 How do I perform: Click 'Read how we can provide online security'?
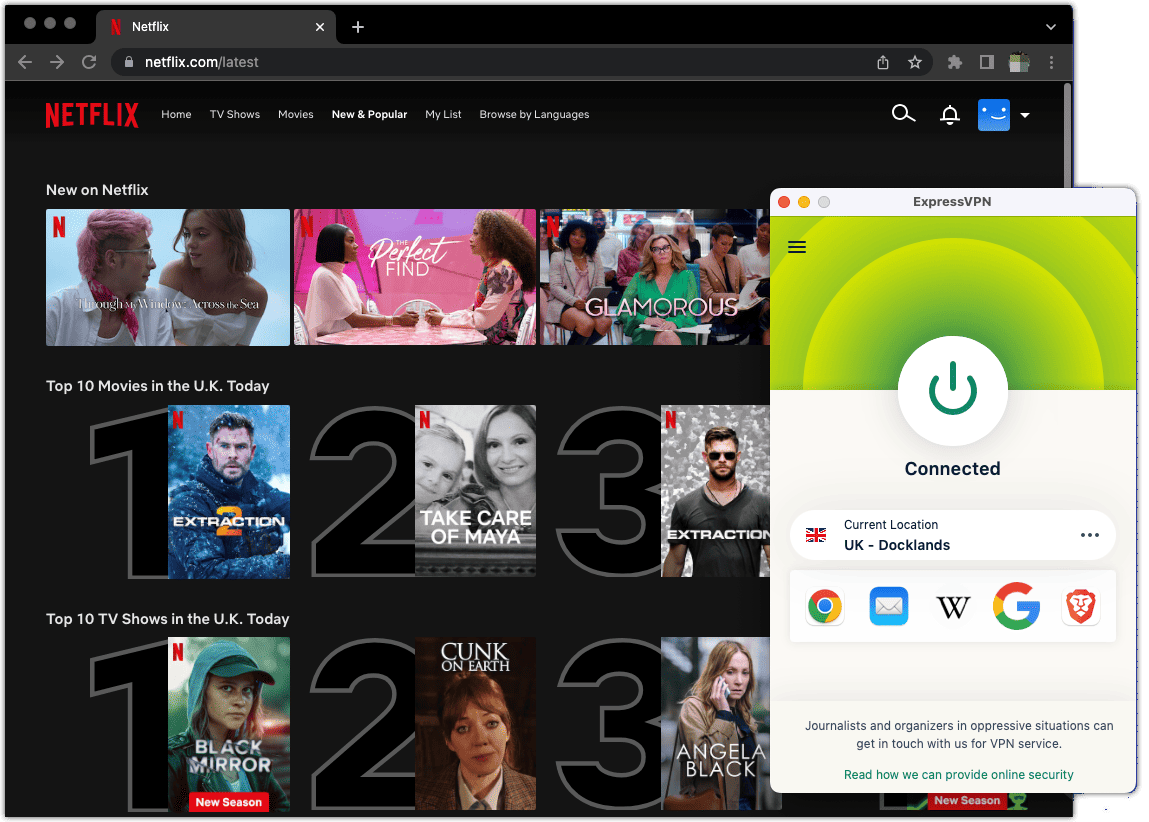point(958,775)
